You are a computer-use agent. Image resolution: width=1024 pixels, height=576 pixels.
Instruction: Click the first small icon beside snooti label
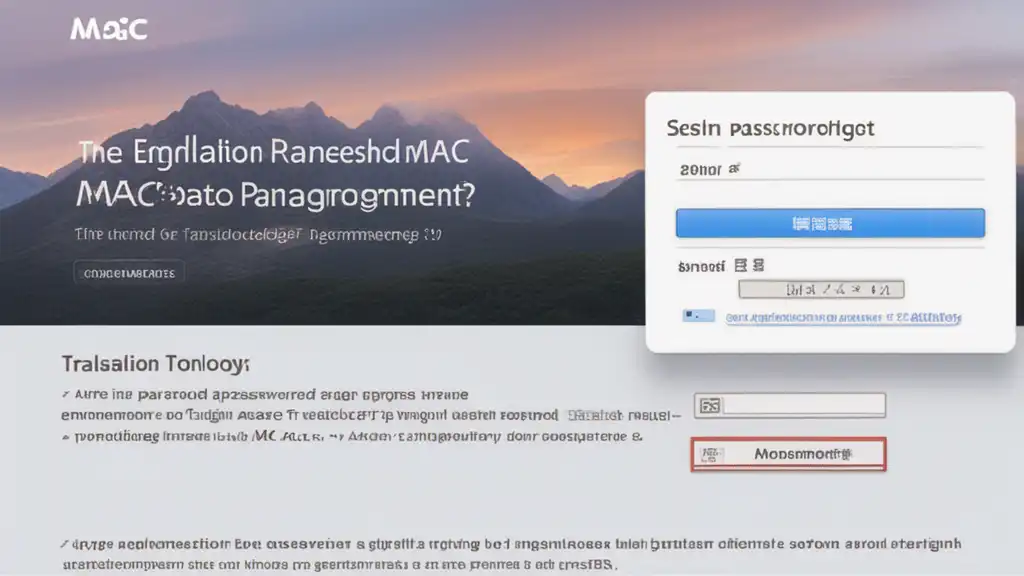741,265
